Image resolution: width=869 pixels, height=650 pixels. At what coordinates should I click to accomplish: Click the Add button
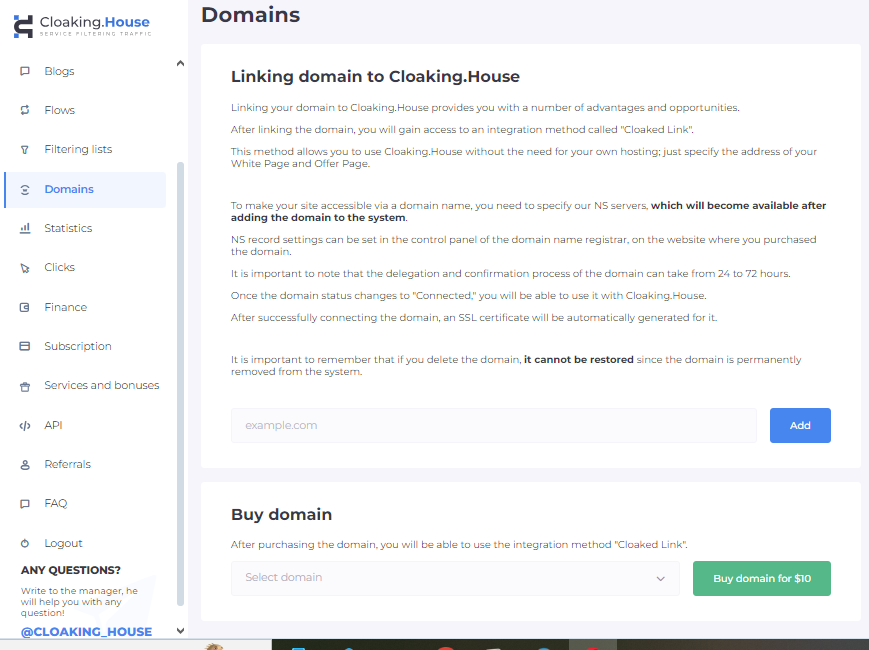click(799, 425)
